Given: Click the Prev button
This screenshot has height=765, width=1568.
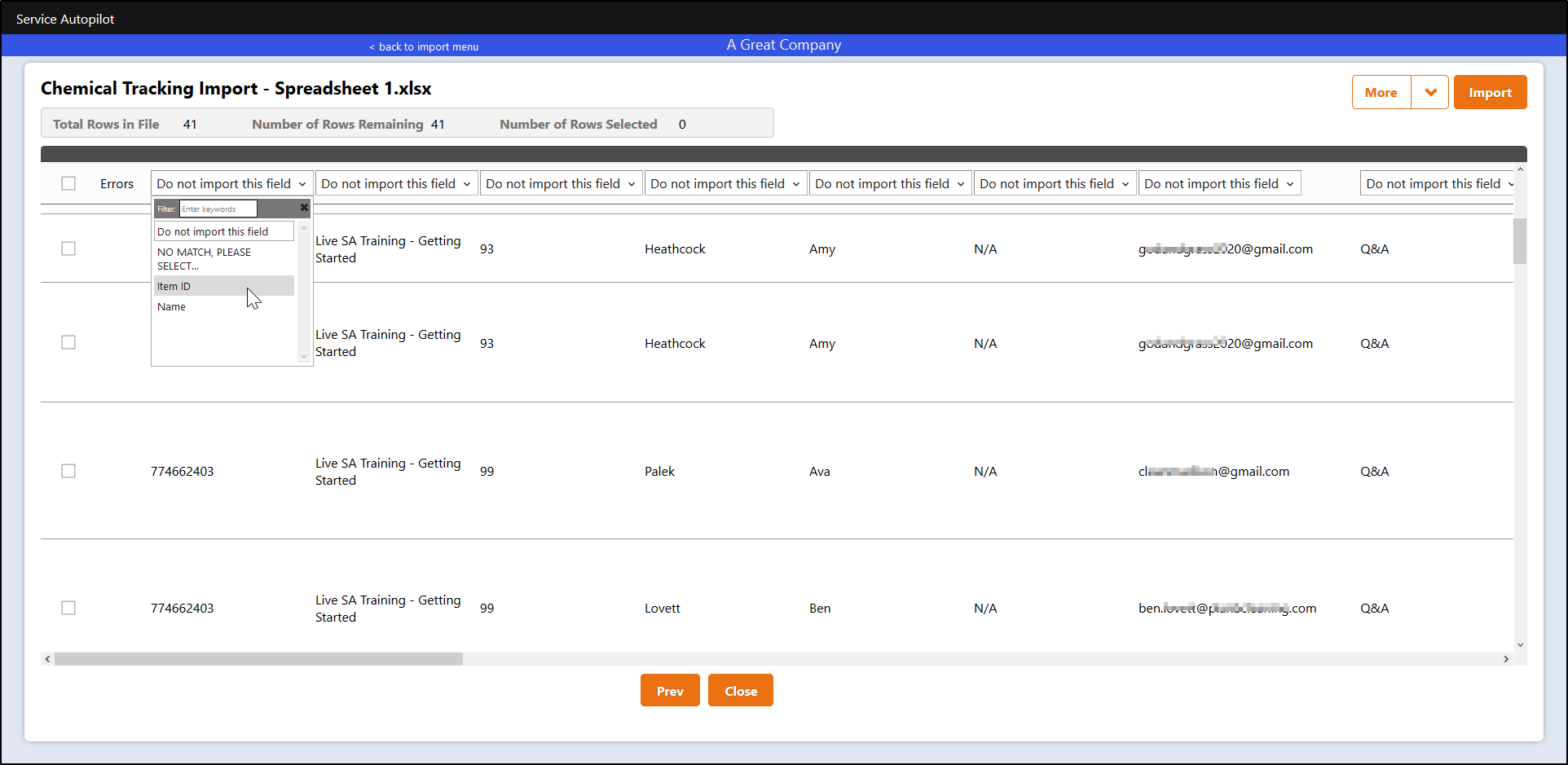Looking at the screenshot, I should (x=670, y=690).
